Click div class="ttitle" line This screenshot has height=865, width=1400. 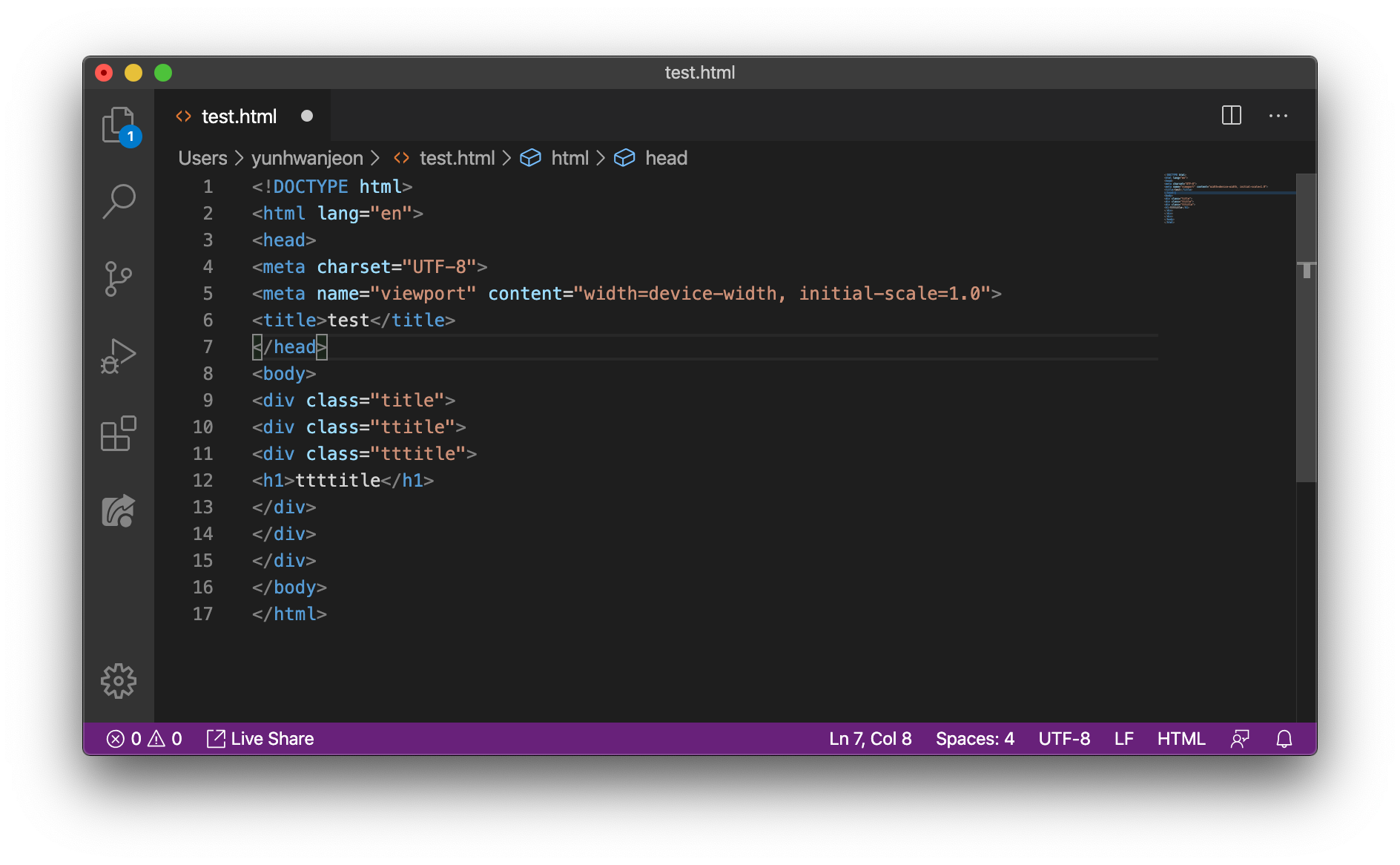359,427
